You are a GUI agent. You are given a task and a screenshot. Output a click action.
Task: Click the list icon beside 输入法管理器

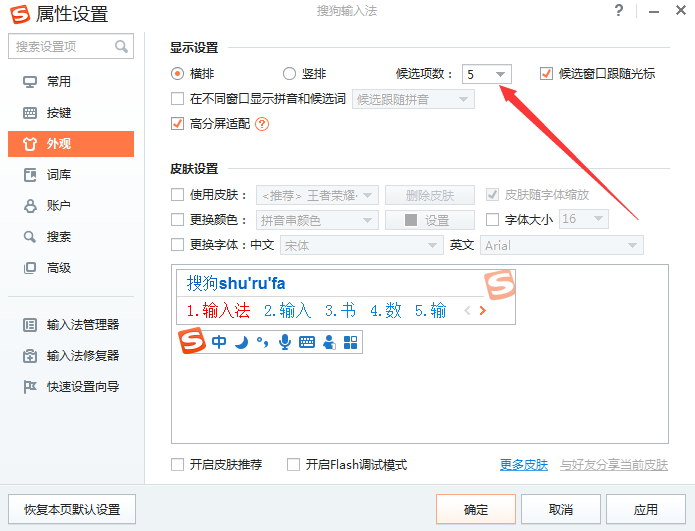(x=30, y=325)
